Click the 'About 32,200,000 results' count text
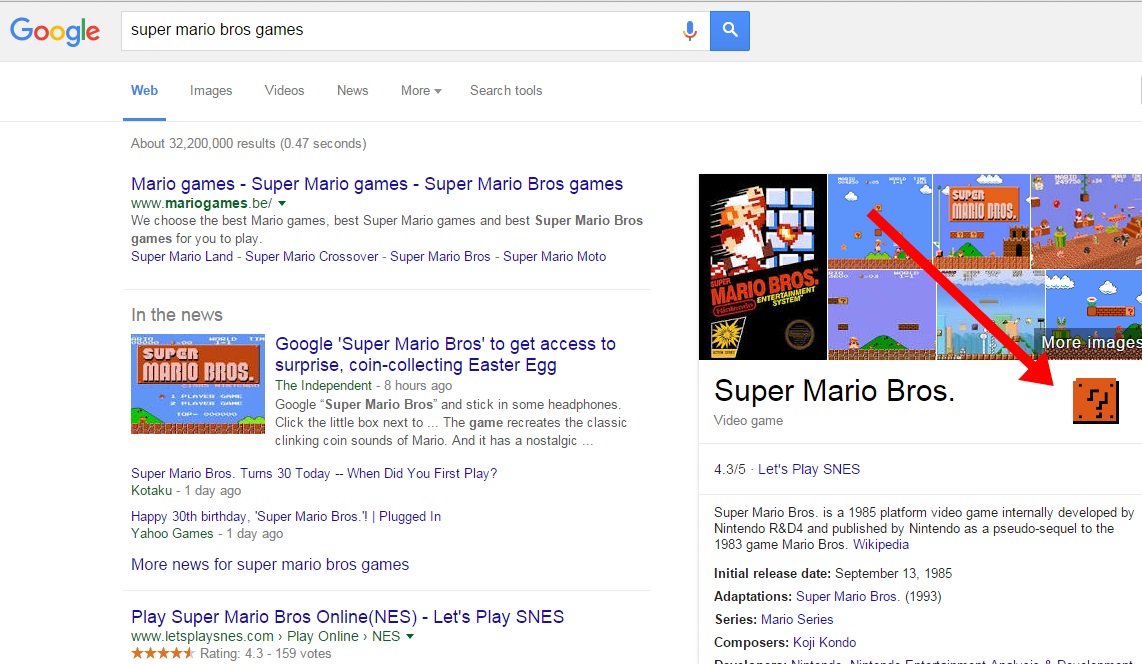The width and height of the screenshot is (1142, 664). pyautogui.click(x=248, y=143)
